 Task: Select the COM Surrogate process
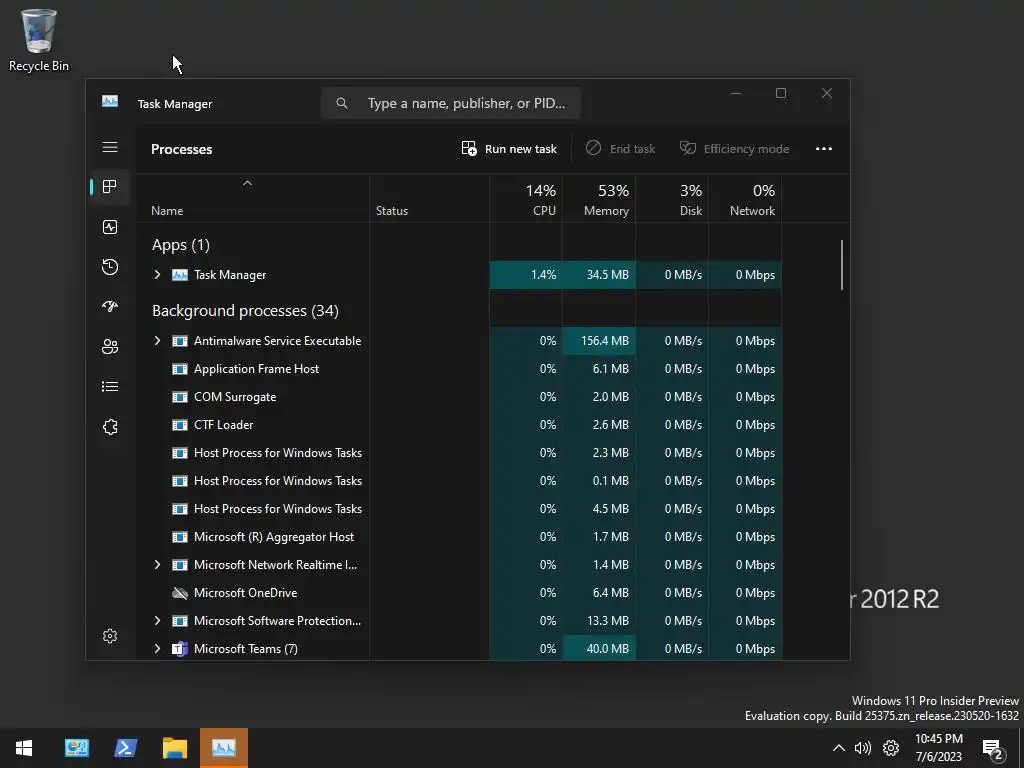[235, 397]
